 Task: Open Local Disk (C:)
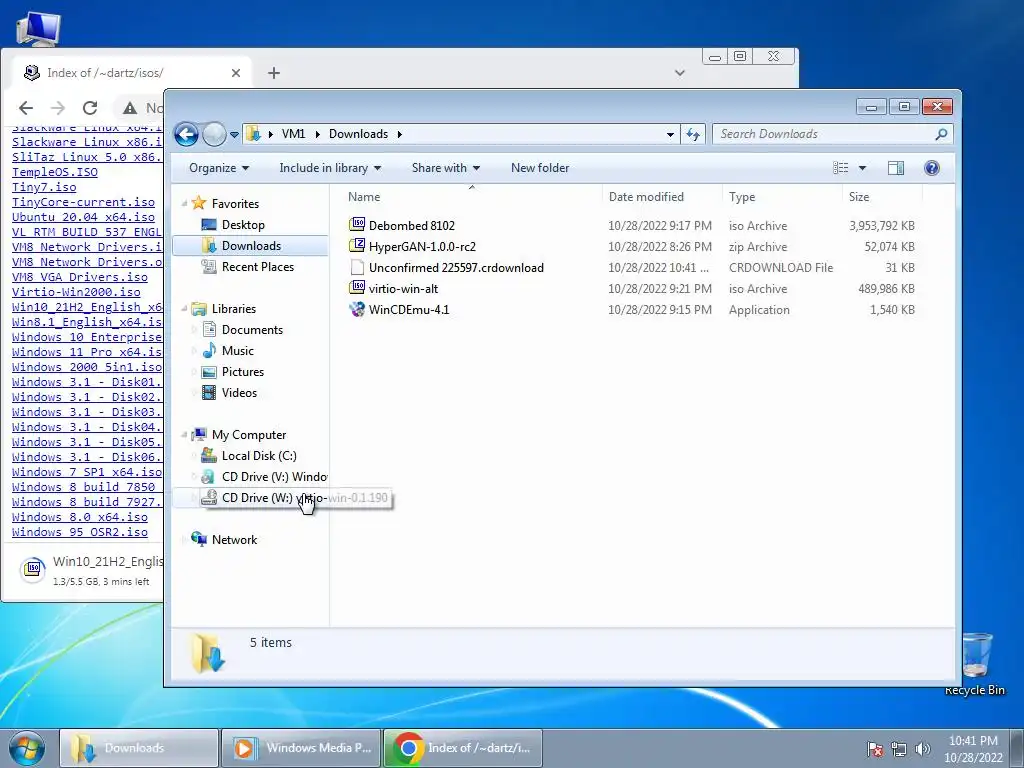tap(259, 456)
